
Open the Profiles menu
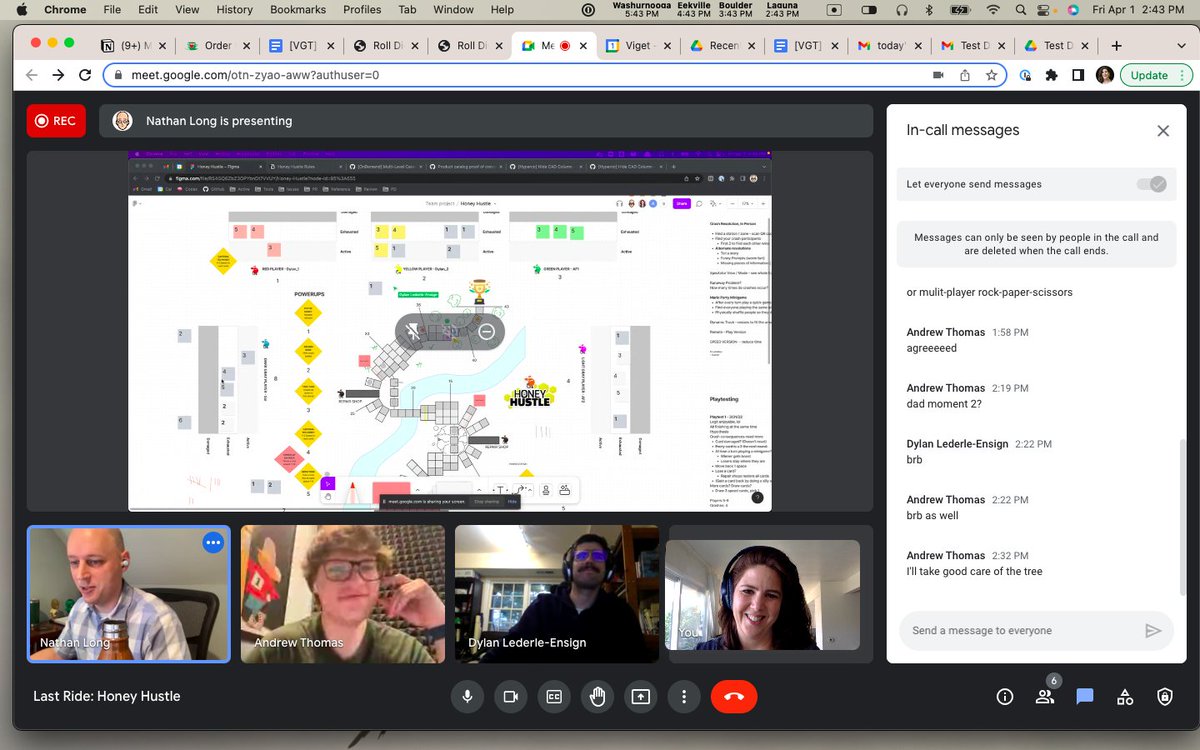[362, 10]
